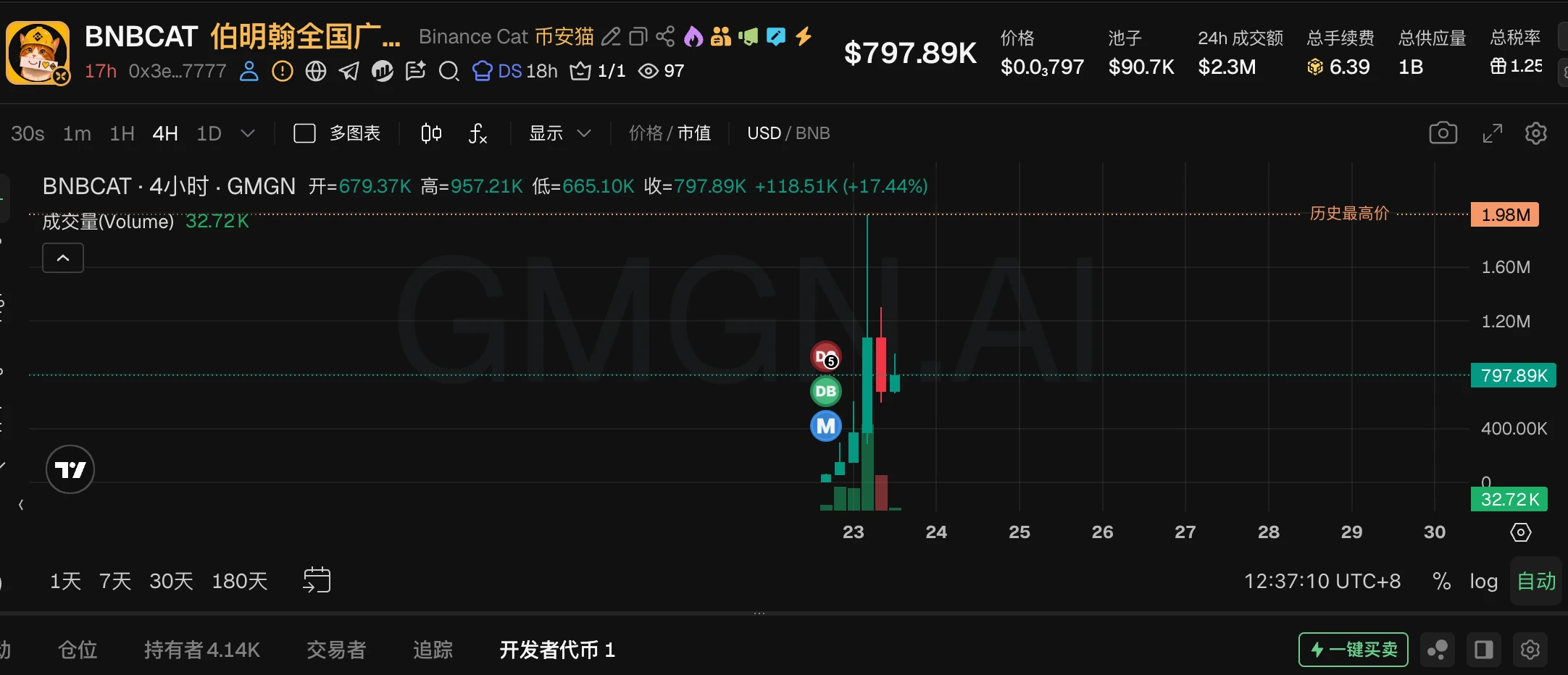Screen dimensions: 1568x675
Task: Open the token website globe icon
Action: point(316,71)
